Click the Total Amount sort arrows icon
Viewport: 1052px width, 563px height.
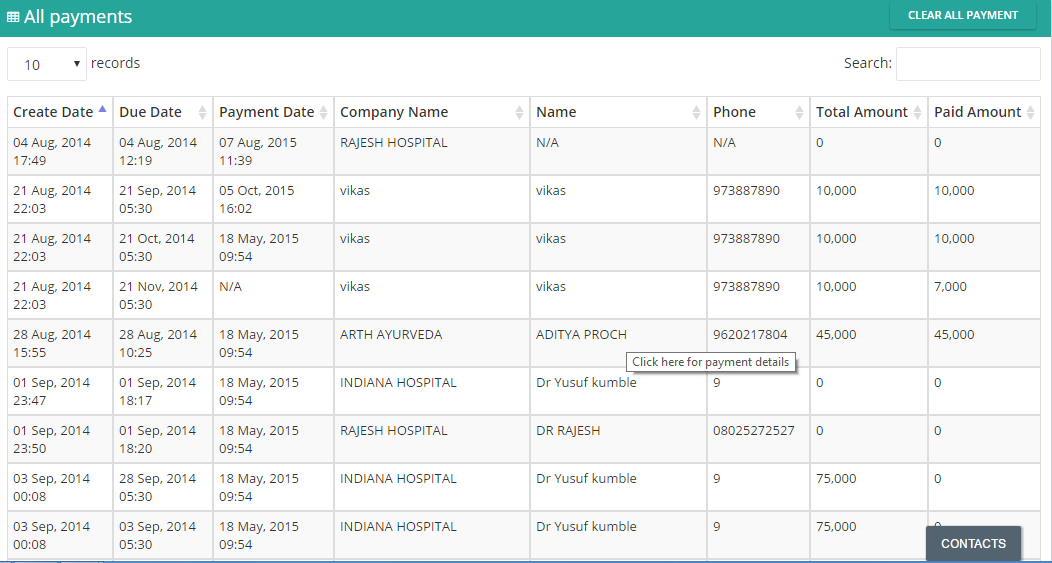917,113
